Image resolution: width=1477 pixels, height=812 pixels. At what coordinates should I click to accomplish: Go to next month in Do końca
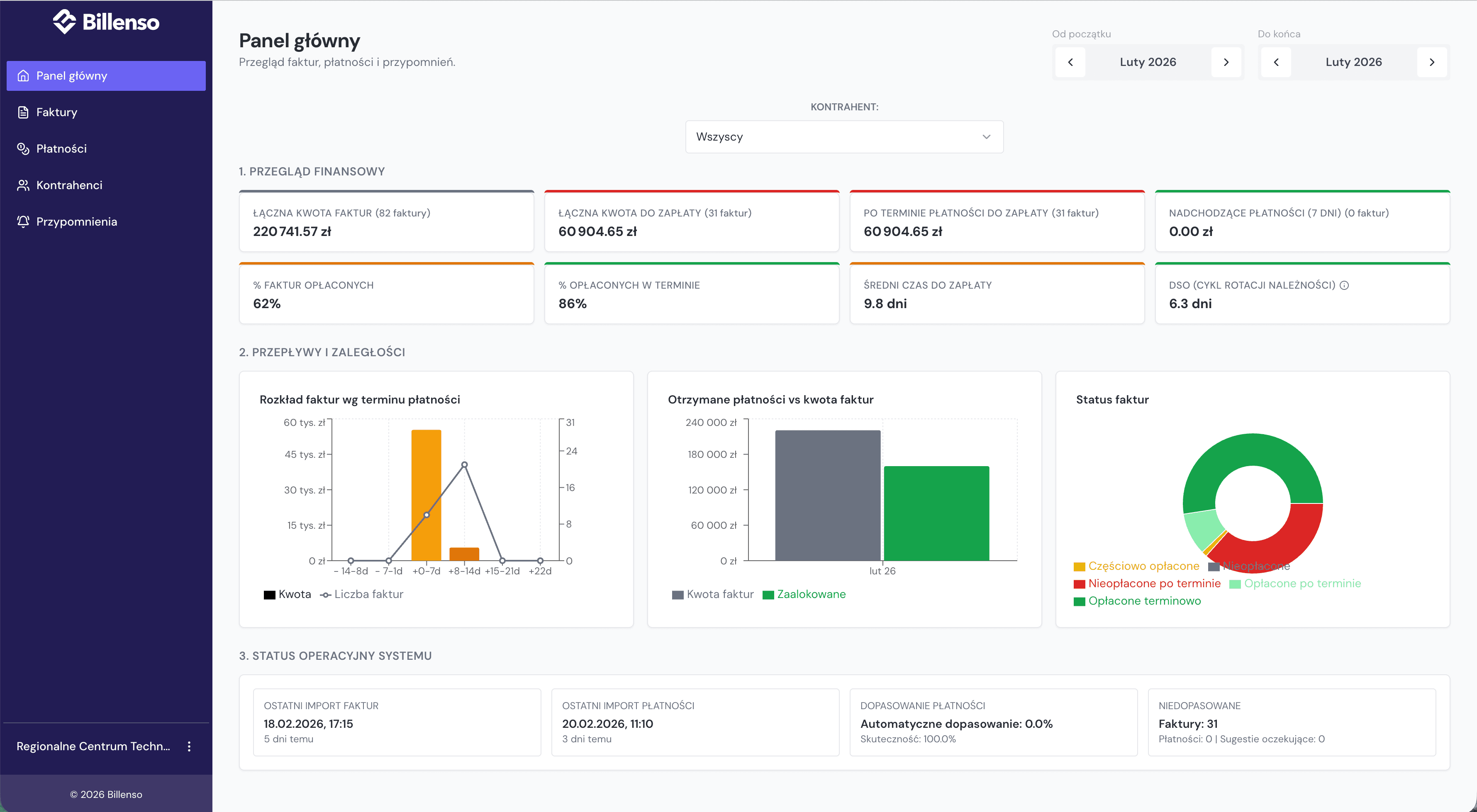tap(1432, 62)
